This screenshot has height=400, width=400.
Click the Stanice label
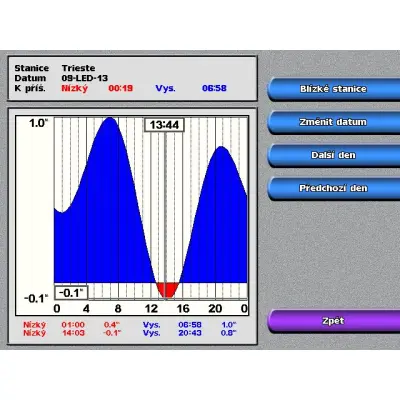coord(32,68)
